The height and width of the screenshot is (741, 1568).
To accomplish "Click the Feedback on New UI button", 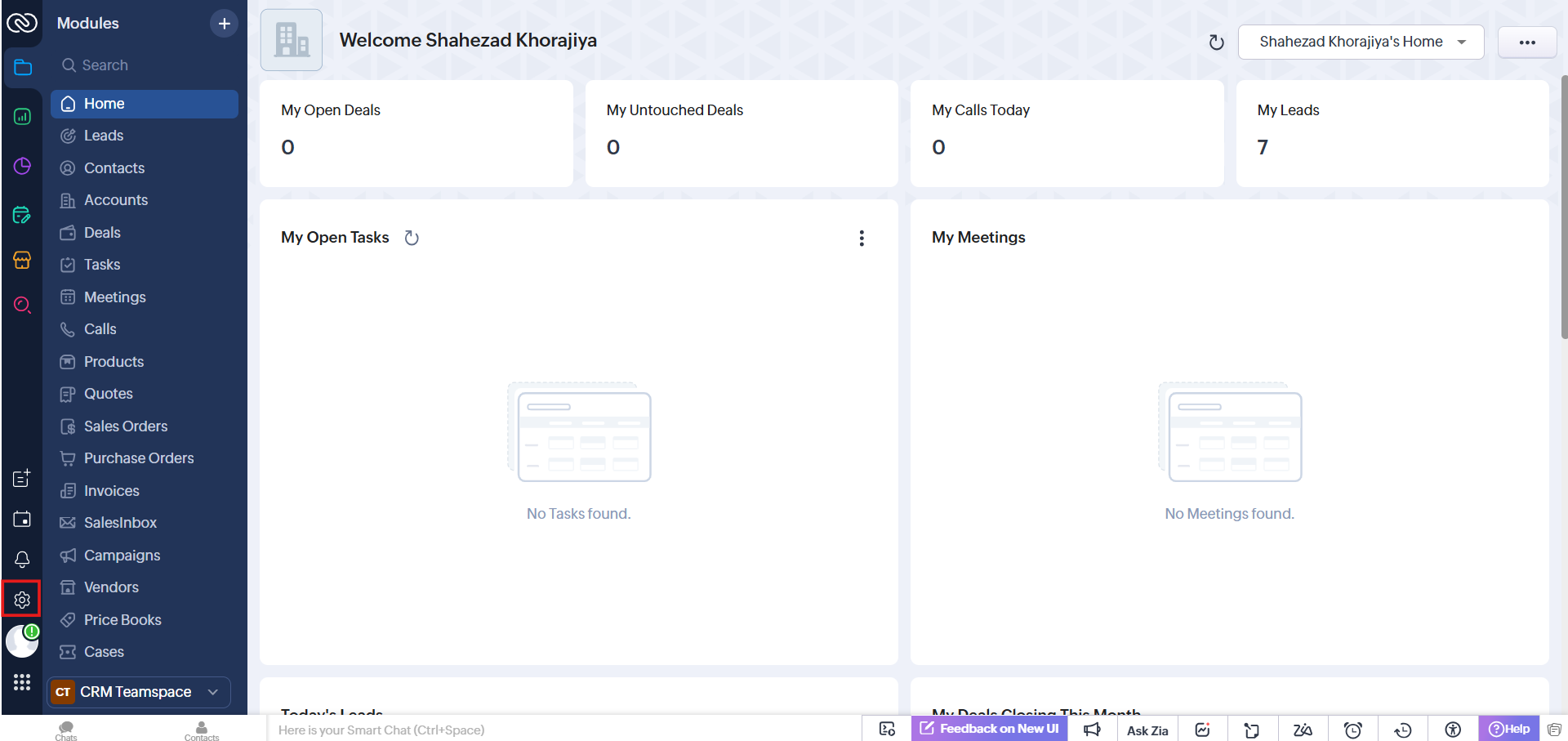I will coord(989,729).
